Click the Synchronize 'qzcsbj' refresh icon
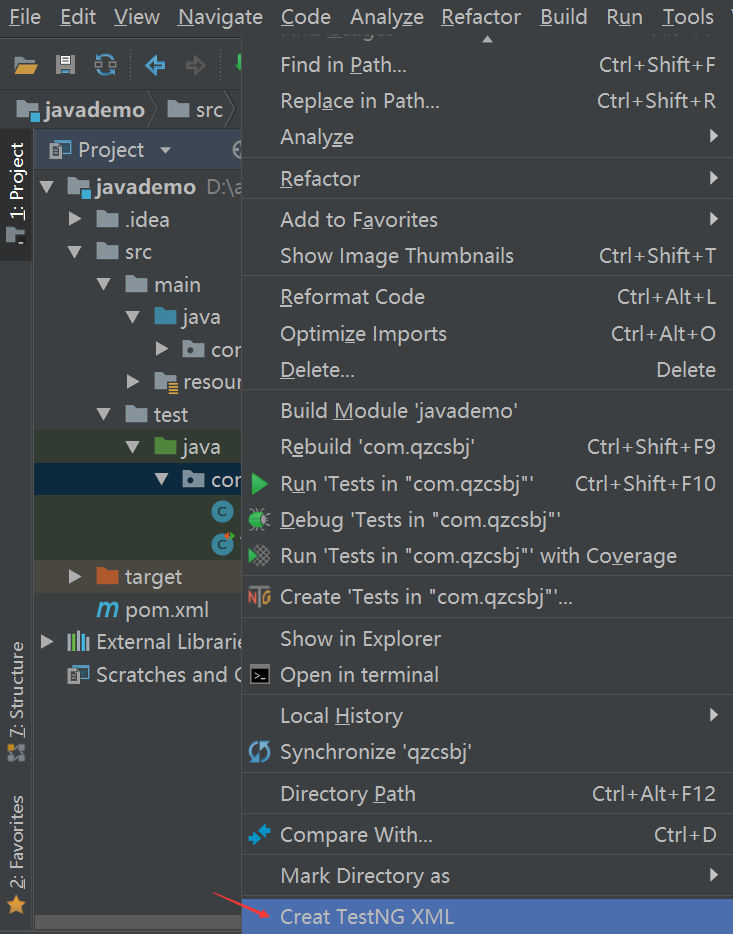 point(260,752)
